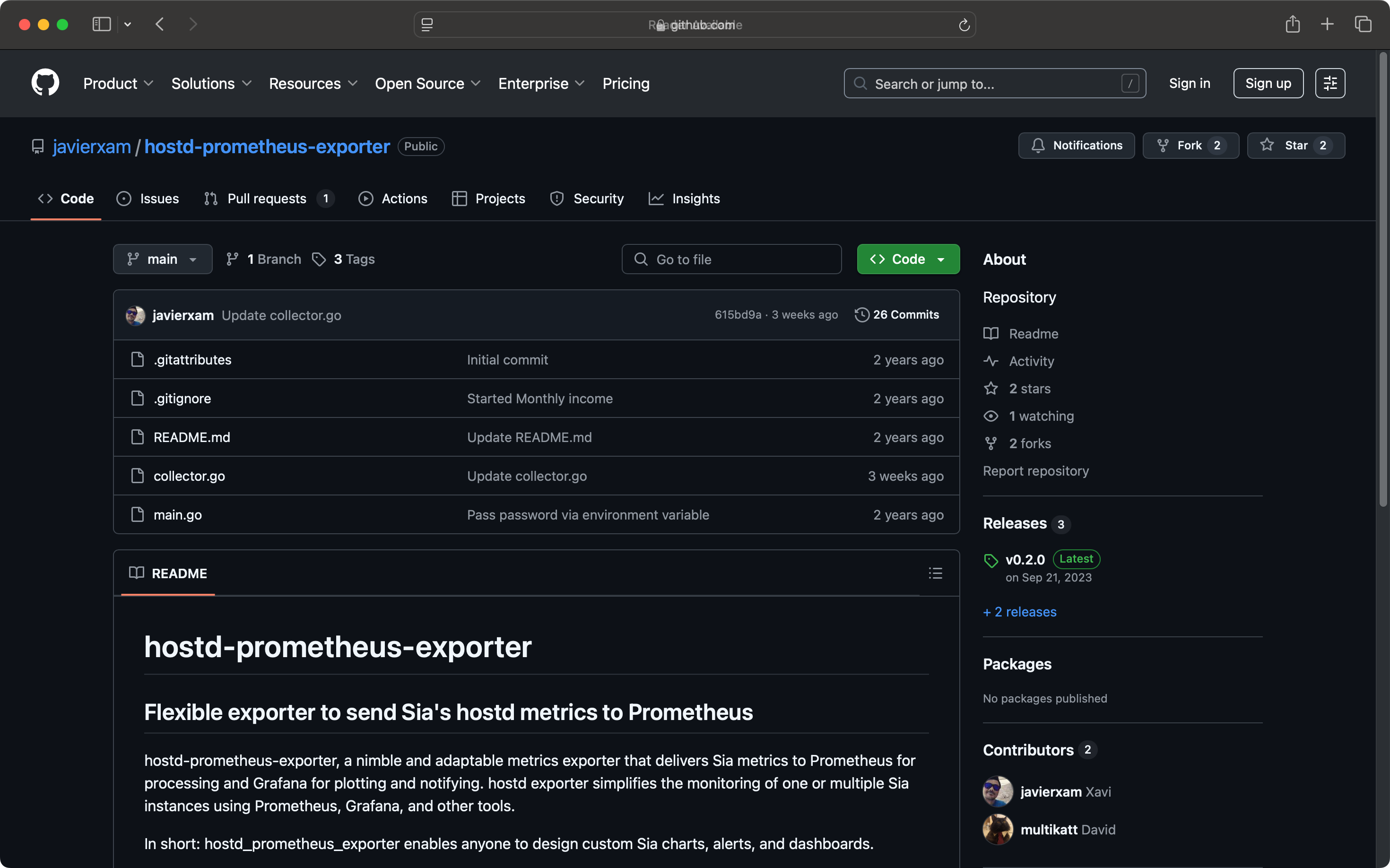Click the commit history clock icon
1390x868 pixels.
click(x=861, y=314)
